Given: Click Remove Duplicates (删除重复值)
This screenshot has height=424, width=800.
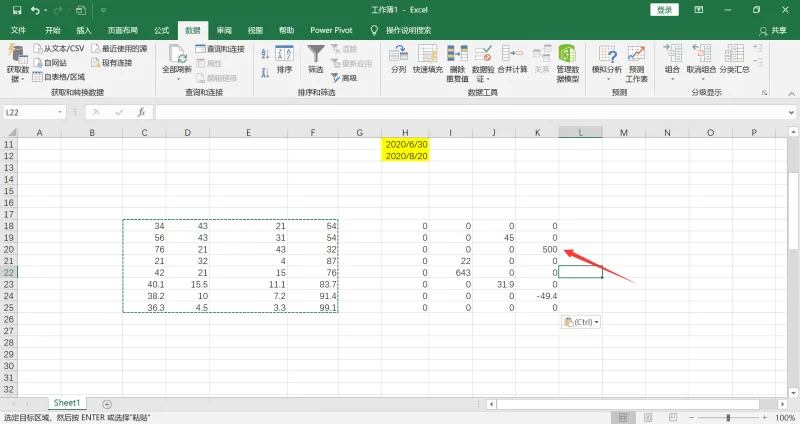Looking at the screenshot, I should point(457,64).
